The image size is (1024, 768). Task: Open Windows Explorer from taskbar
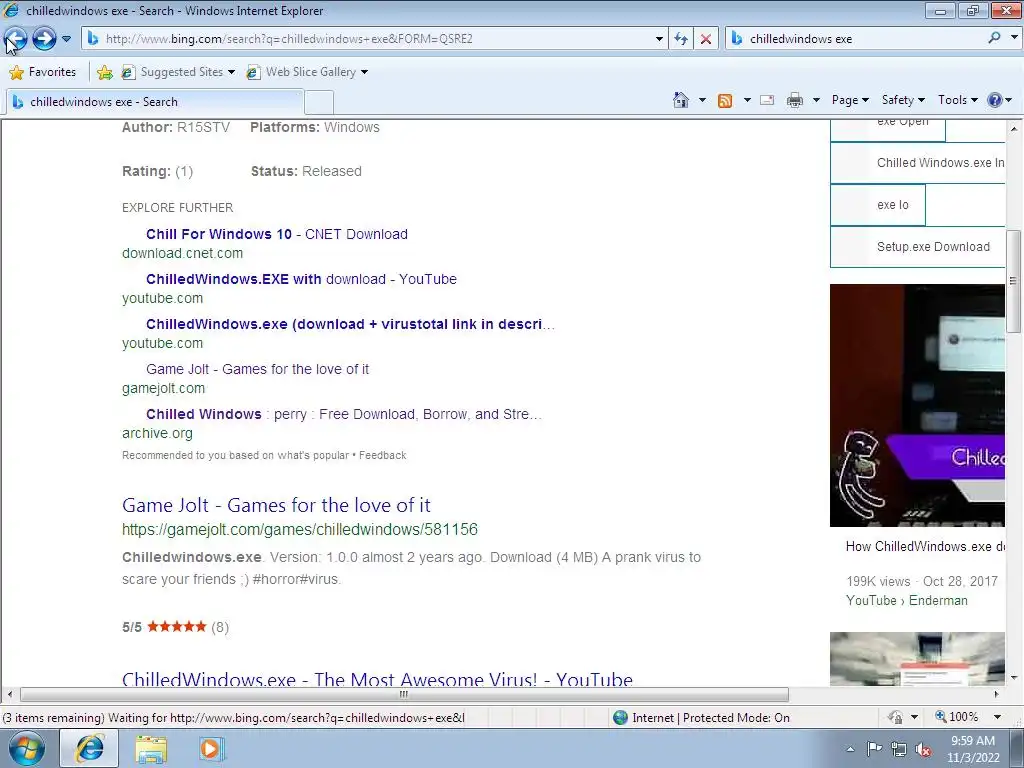click(x=151, y=748)
